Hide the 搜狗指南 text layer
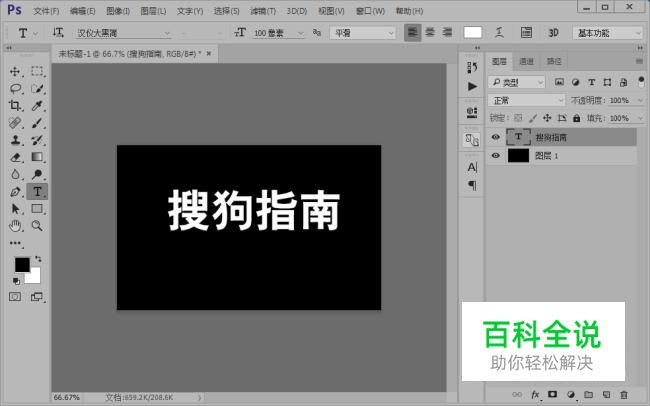This screenshot has height=406, width=650. coord(495,137)
